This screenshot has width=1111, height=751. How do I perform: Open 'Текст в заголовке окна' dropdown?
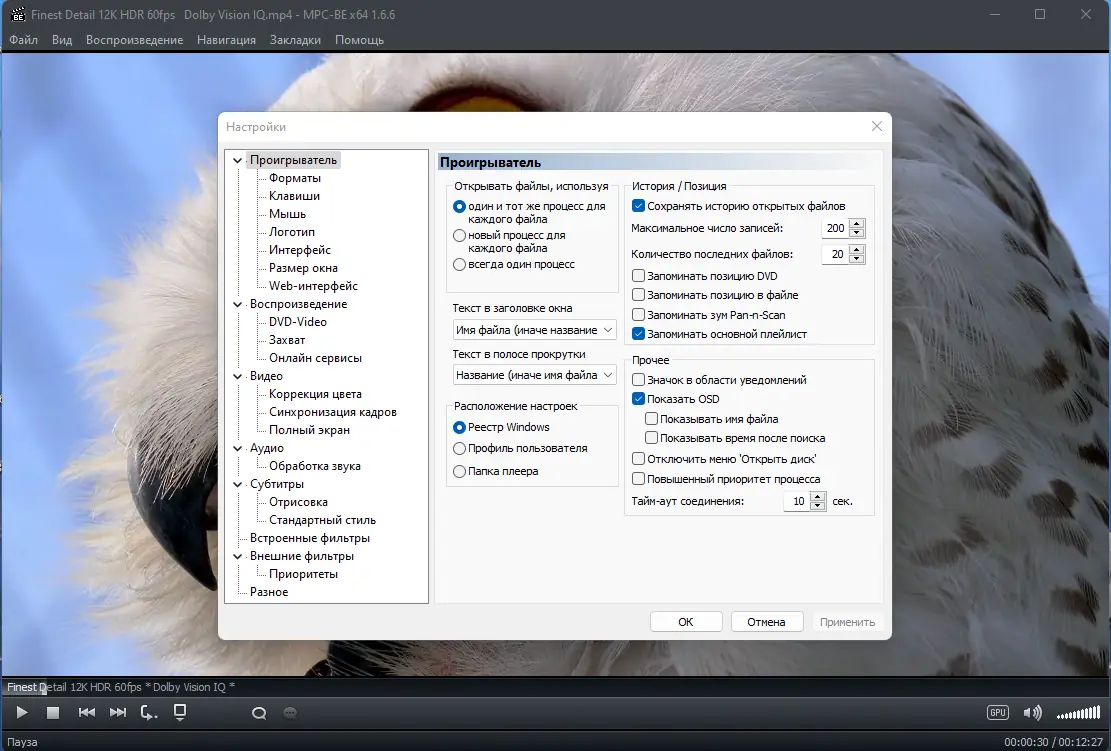pos(534,330)
